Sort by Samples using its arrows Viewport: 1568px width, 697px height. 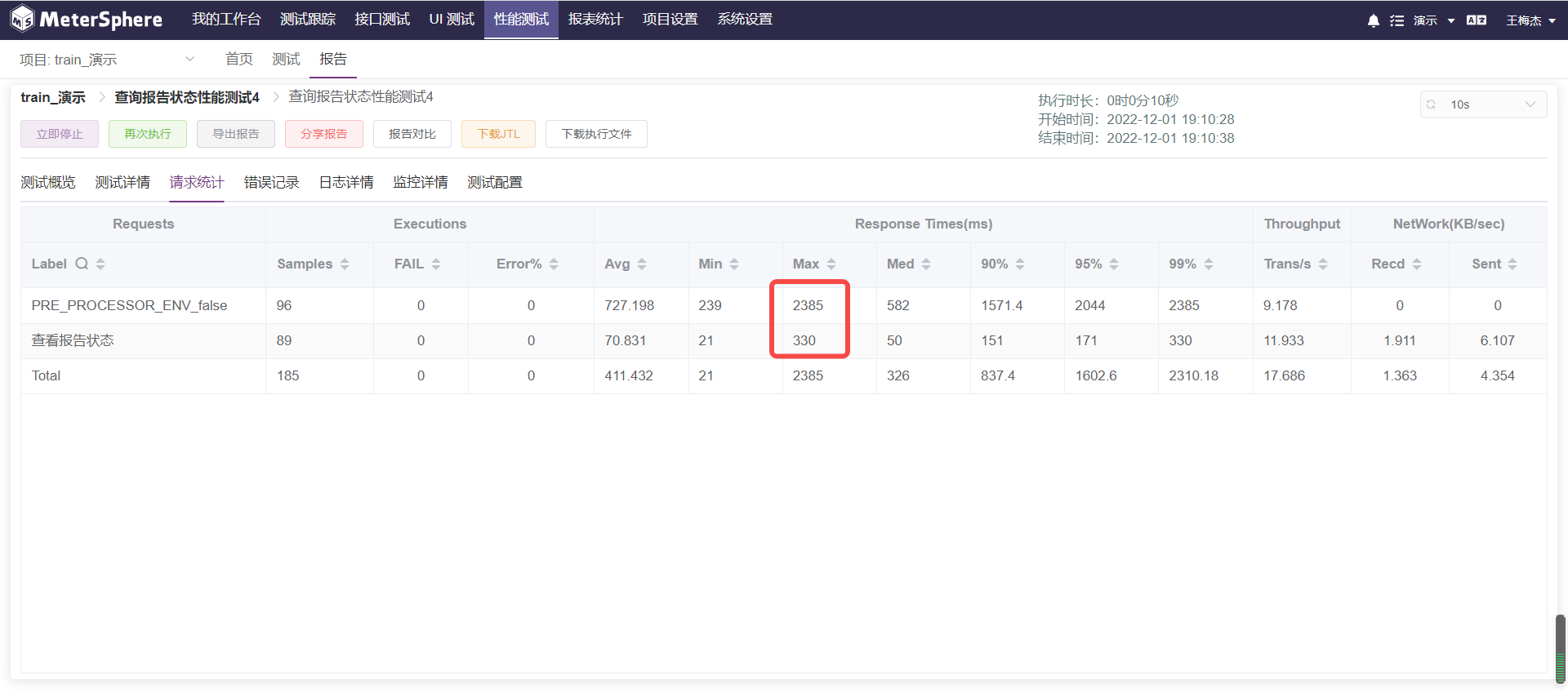coord(345,264)
